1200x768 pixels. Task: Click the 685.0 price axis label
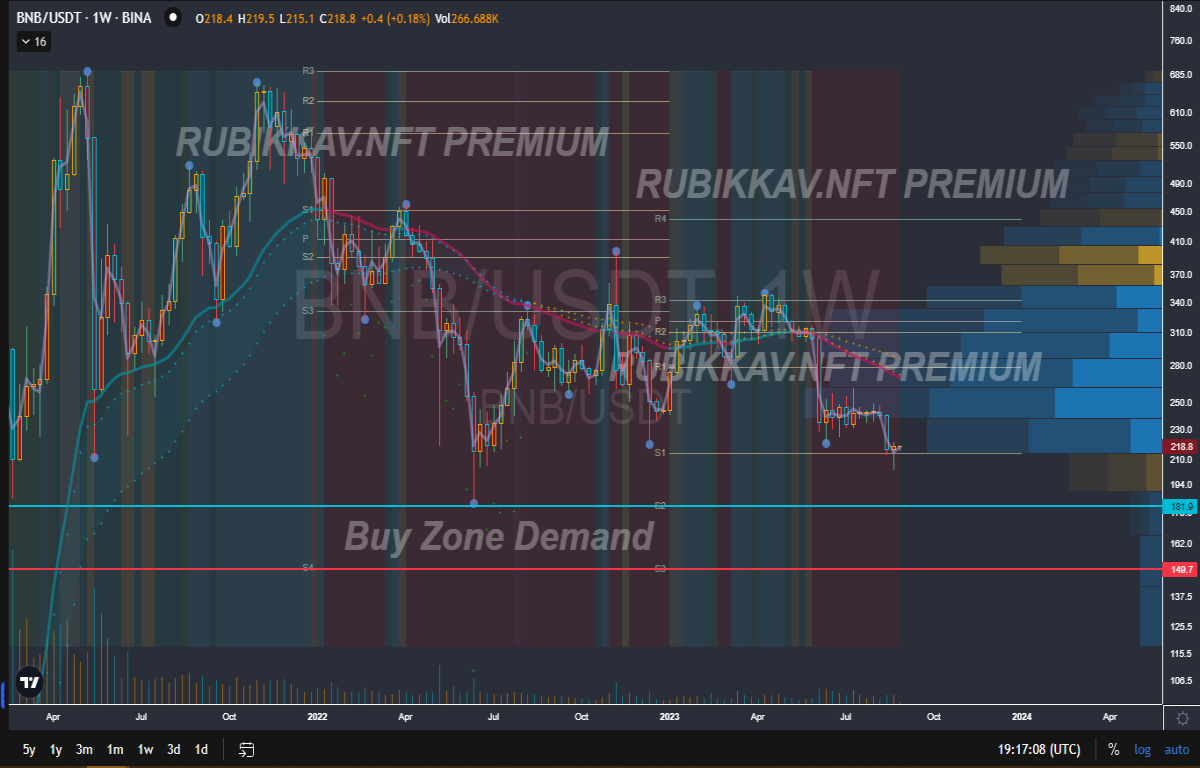coord(1182,76)
